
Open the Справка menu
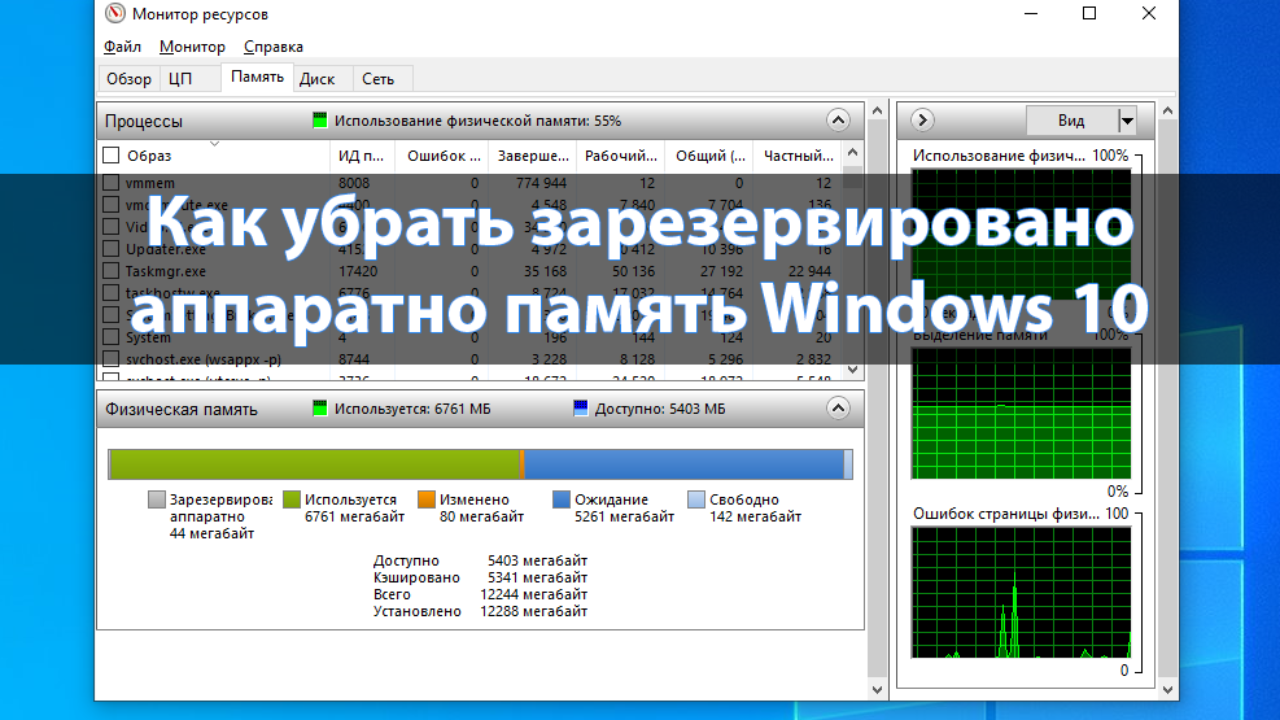(273, 47)
